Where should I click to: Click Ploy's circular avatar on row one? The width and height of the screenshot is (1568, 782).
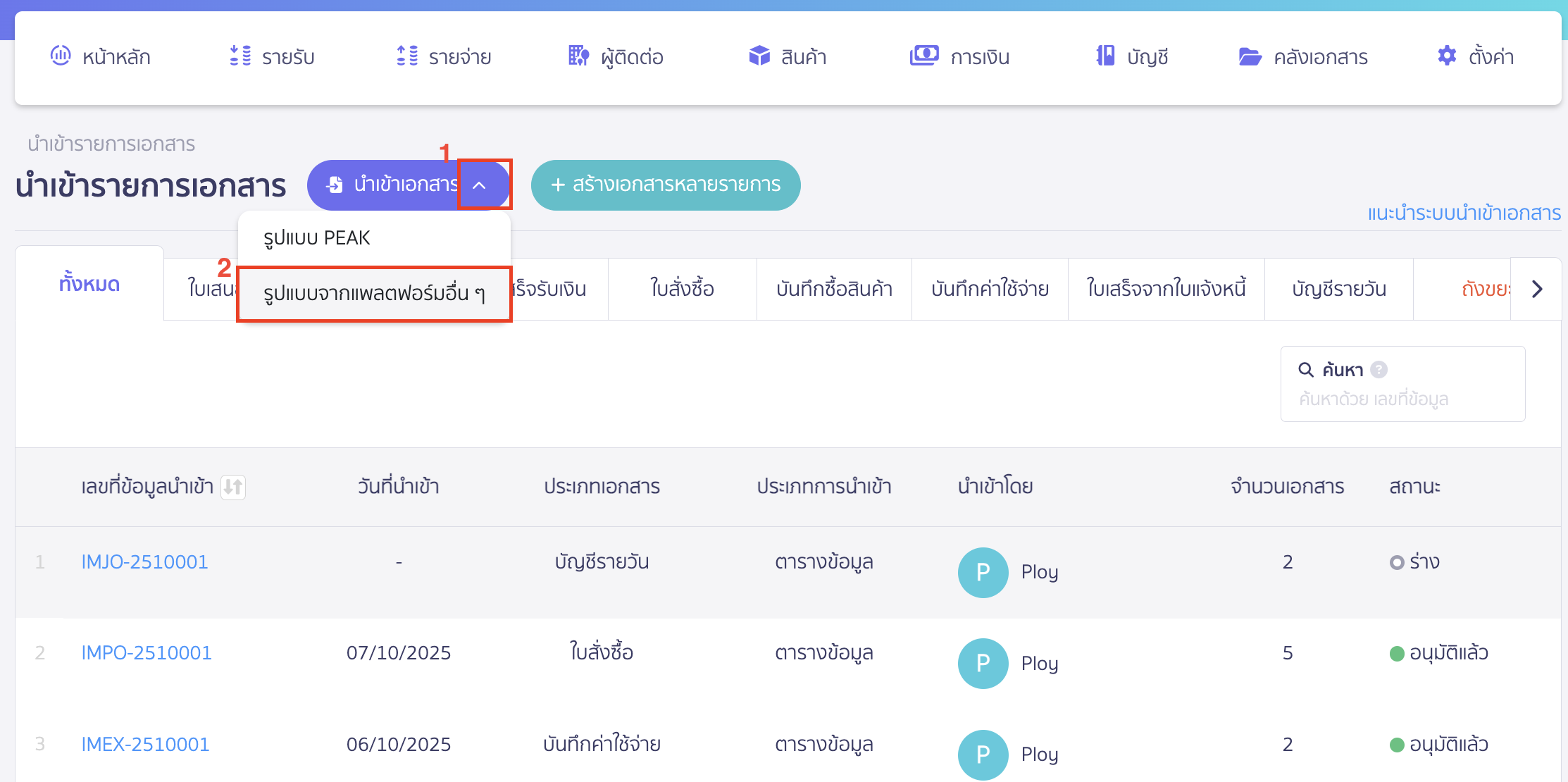click(983, 573)
